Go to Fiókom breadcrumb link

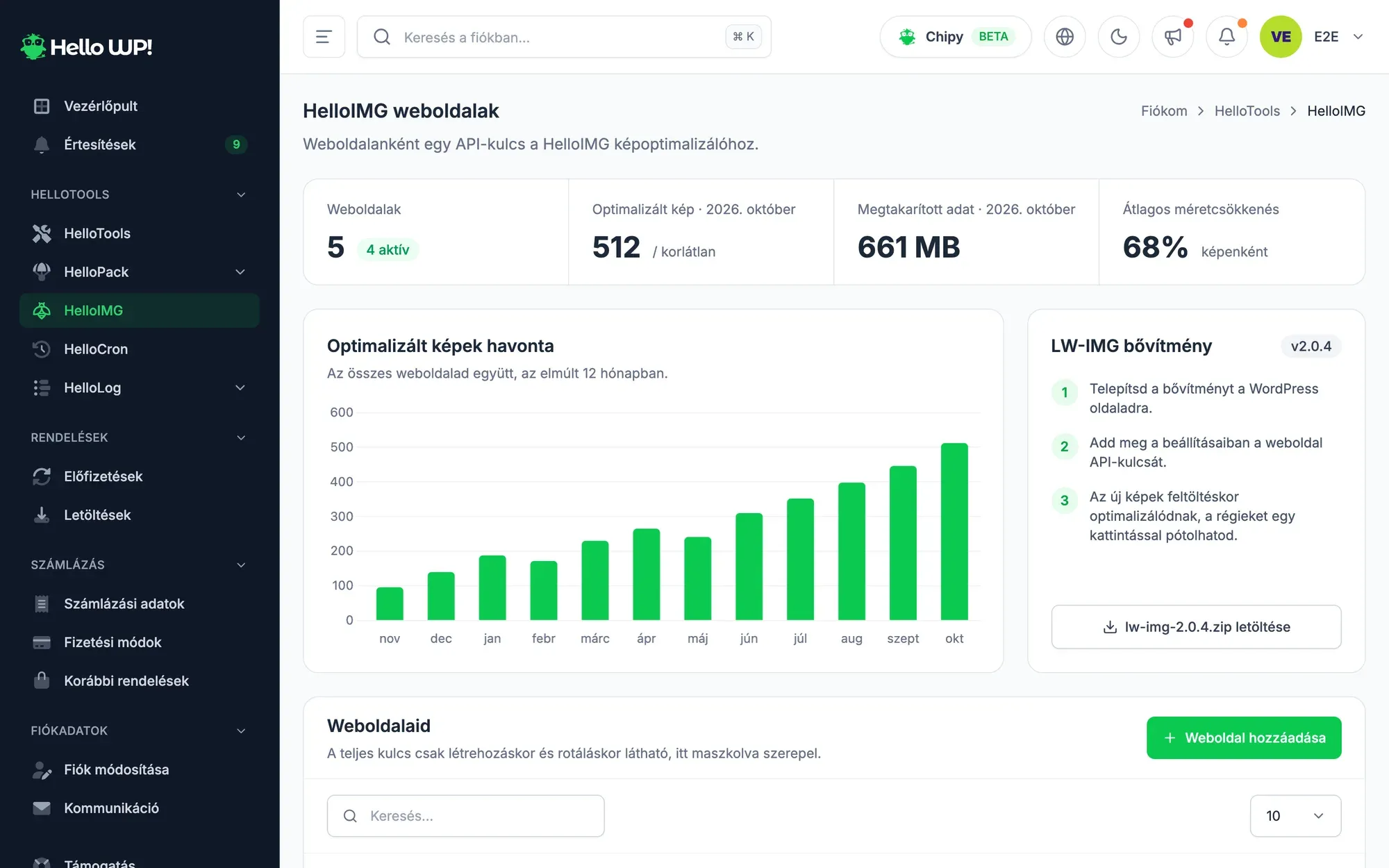tap(1164, 111)
